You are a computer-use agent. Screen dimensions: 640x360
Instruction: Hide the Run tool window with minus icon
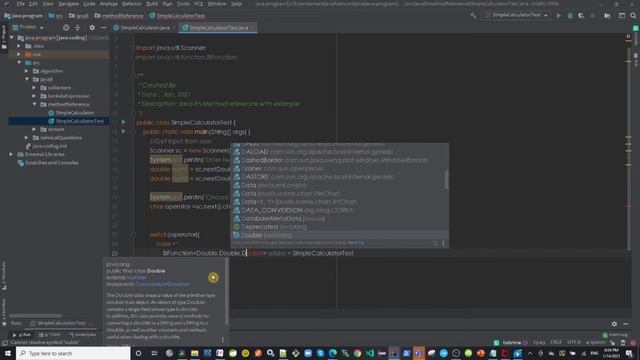tap(626, 324)
